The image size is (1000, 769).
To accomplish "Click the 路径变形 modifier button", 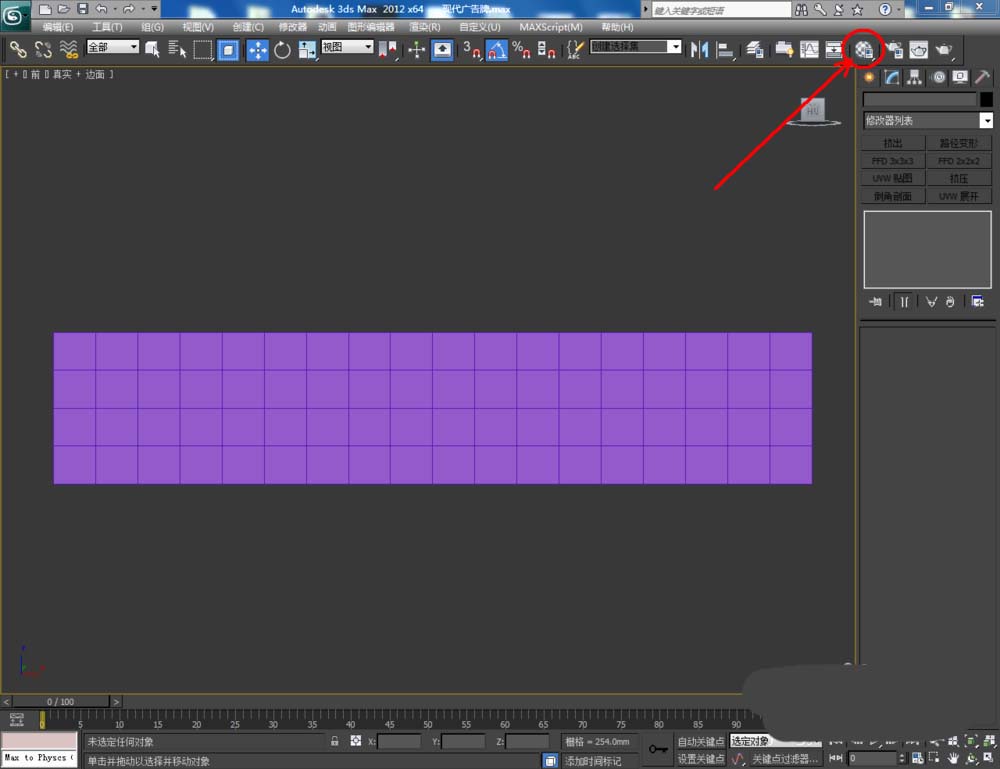I will pyautogui.click(x=959, y=143).
